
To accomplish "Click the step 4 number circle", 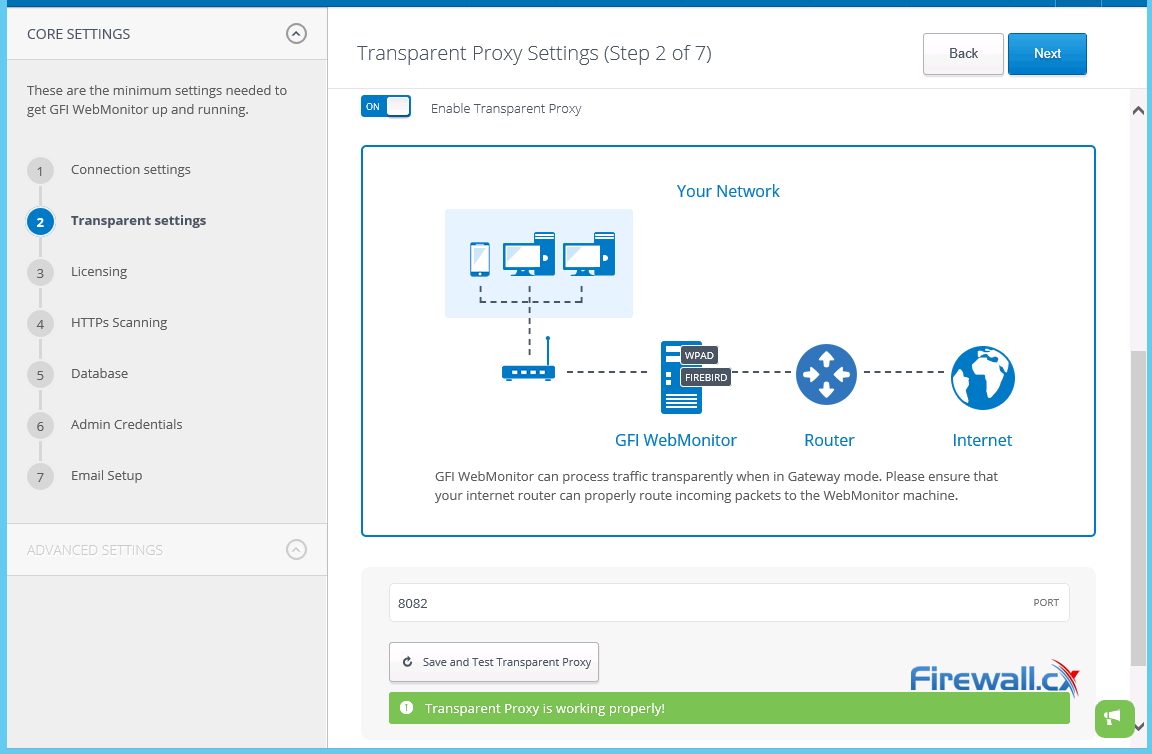I will pos(40,324).
